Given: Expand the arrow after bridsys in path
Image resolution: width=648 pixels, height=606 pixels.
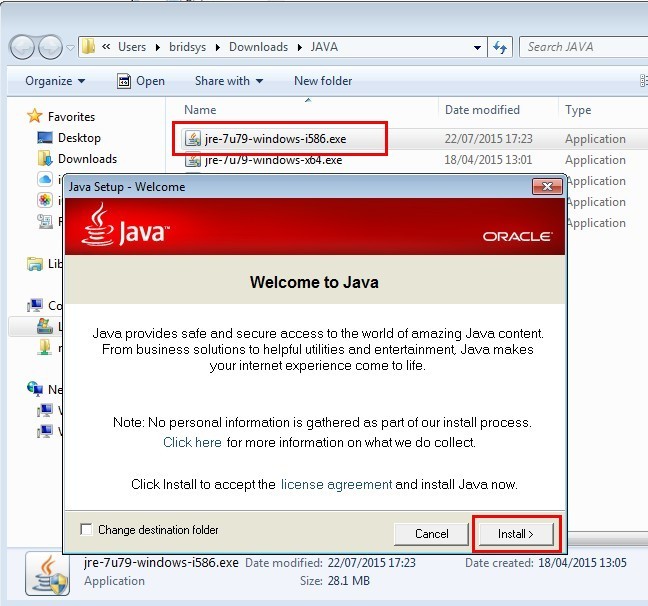Looking at the screenshot, I should point(217,47).
